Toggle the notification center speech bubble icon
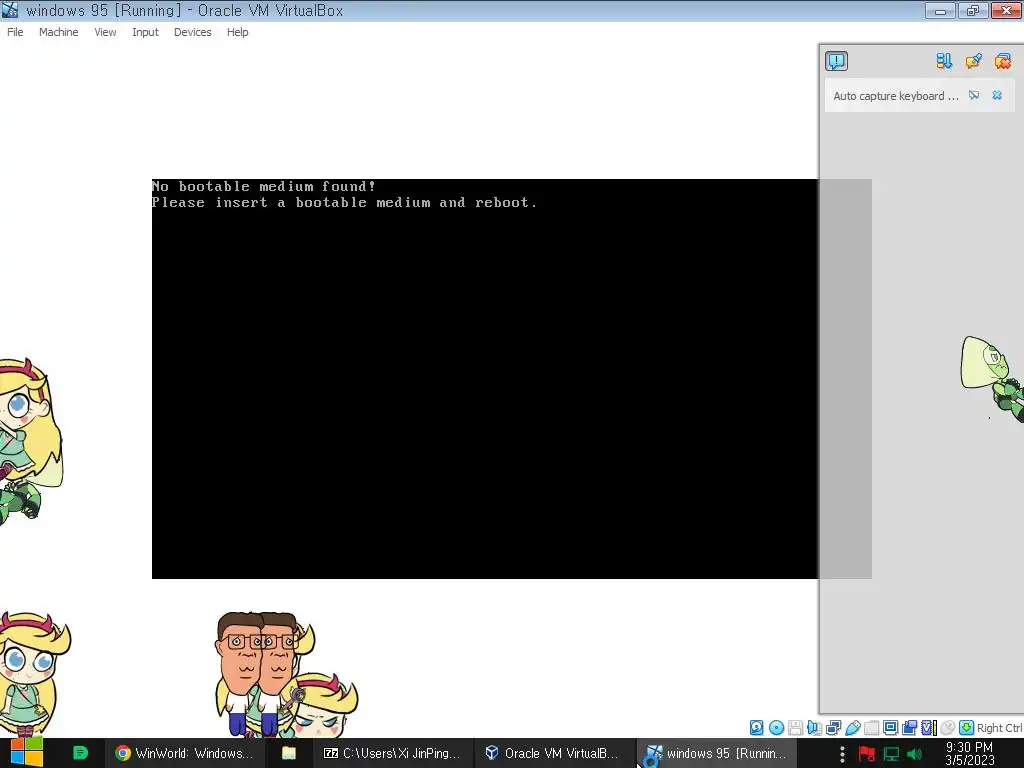Viewport: 1024px width, 768px height. click(836, 61)
